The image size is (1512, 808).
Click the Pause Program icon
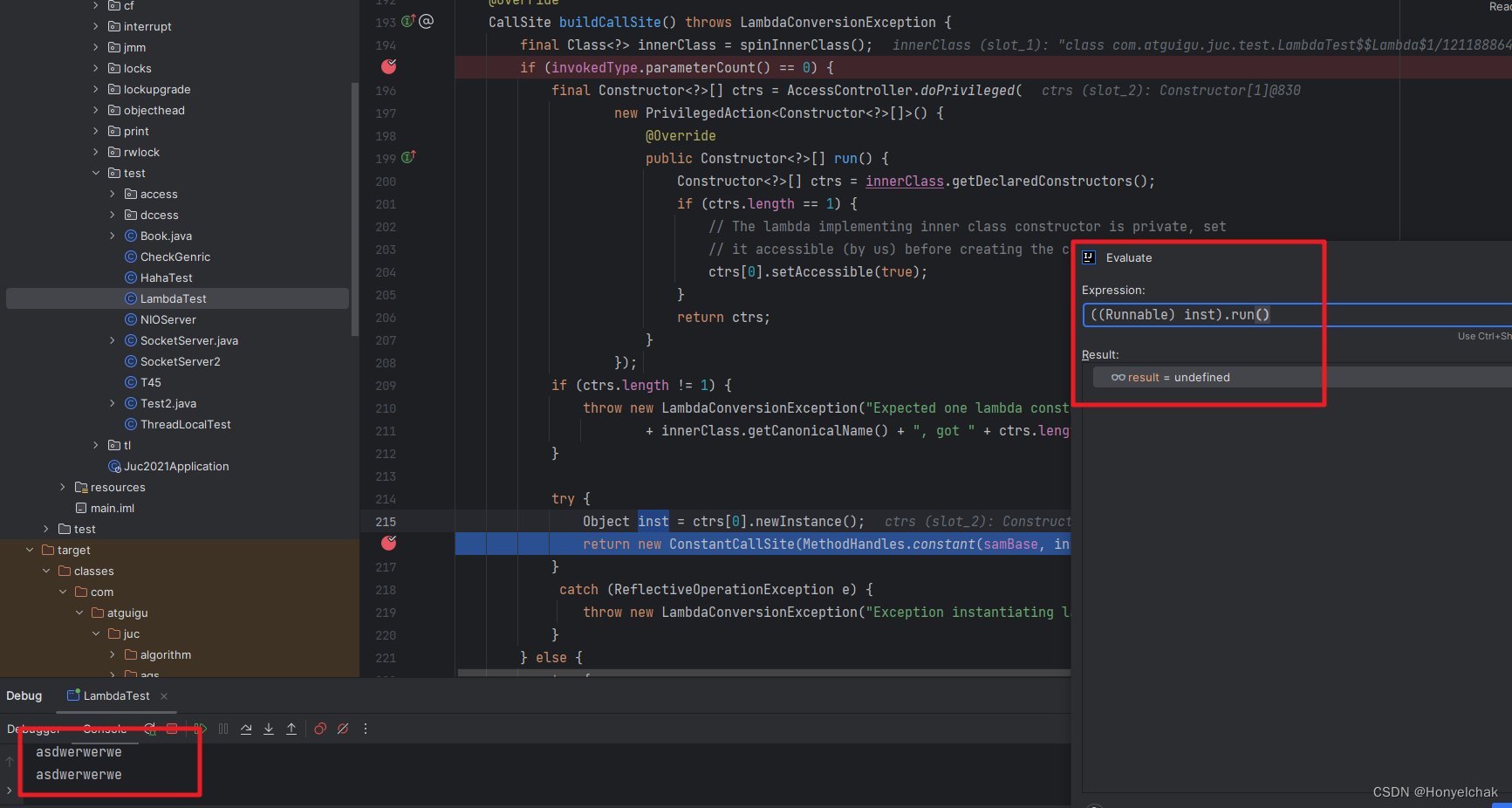pyautogui.click(x=223, y=729)
